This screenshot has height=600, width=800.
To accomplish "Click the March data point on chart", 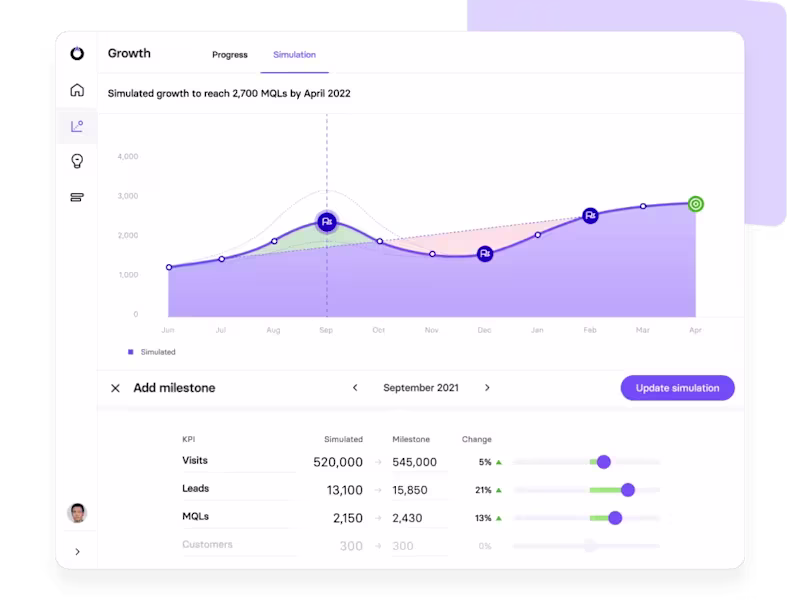I will pyautogui.click(x=643, y=206).
